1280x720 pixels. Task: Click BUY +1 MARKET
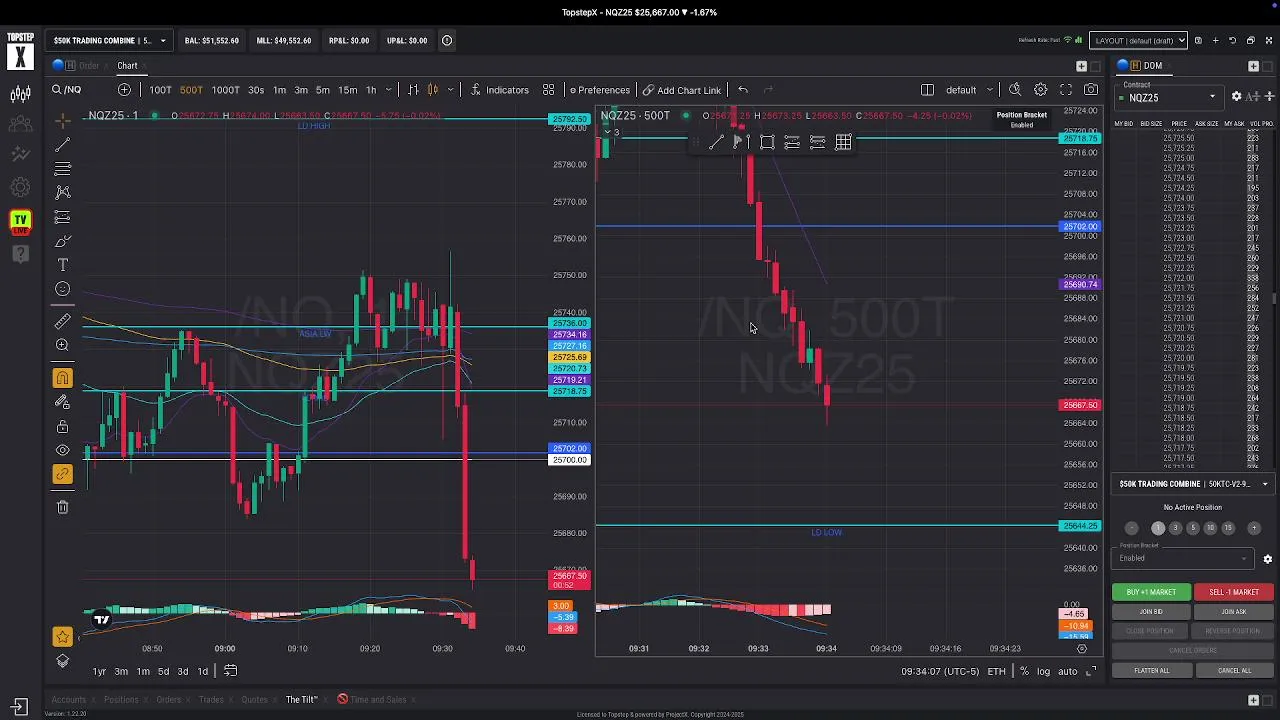click(x=1151, y=592)
